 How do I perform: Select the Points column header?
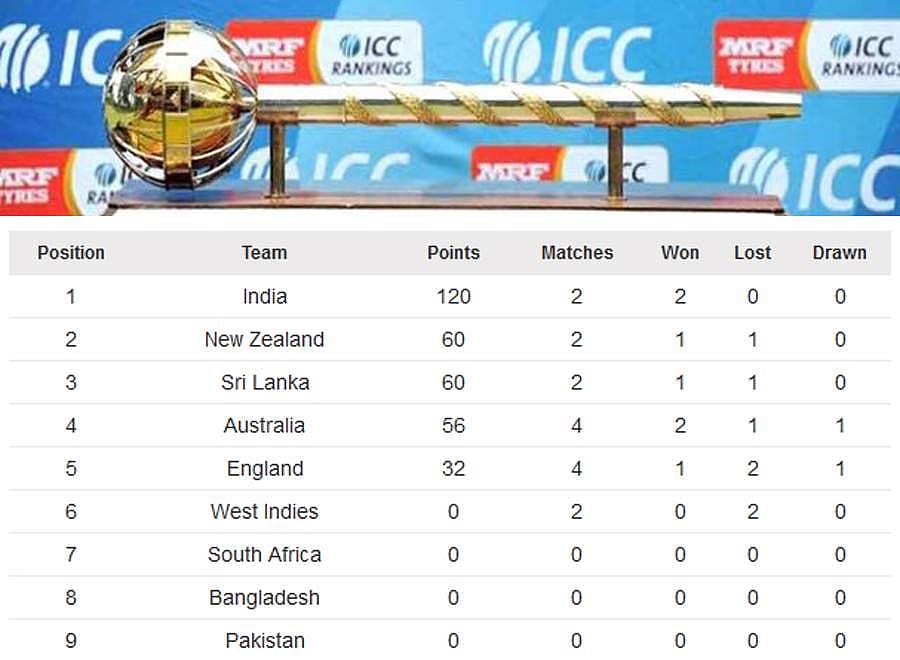point(453,253)
